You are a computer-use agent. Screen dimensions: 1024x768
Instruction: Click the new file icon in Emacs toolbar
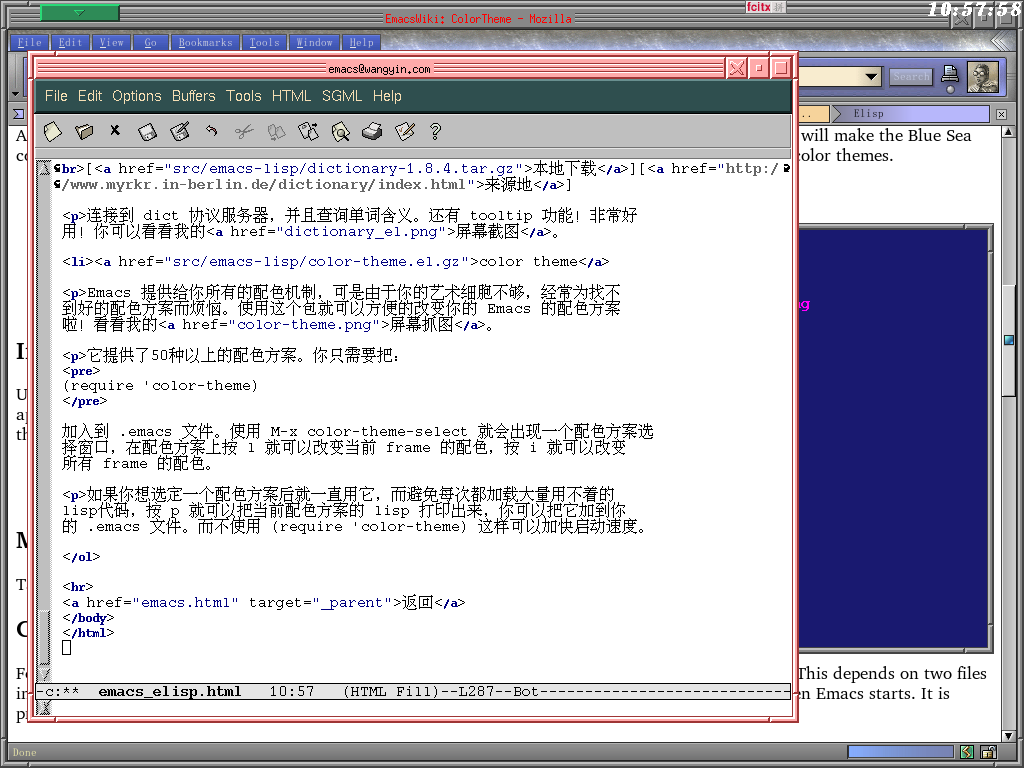pos(52,131)
